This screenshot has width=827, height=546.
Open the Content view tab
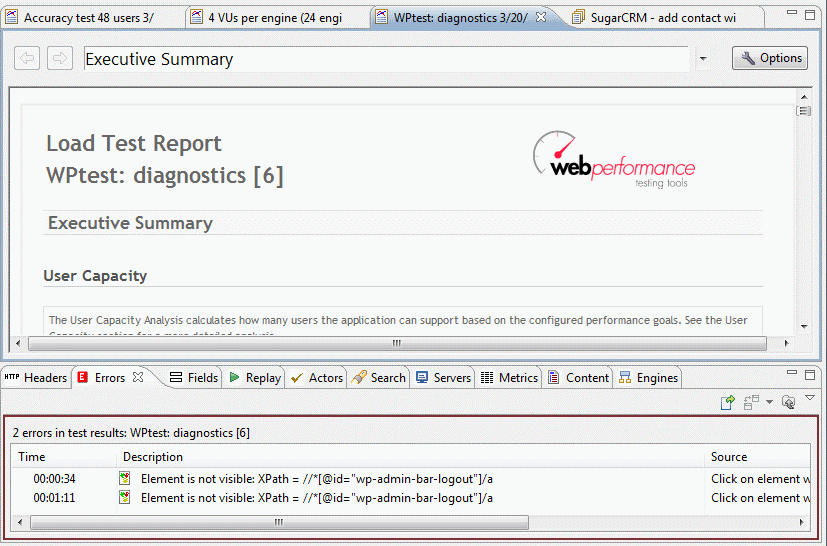tap(579, 378)
